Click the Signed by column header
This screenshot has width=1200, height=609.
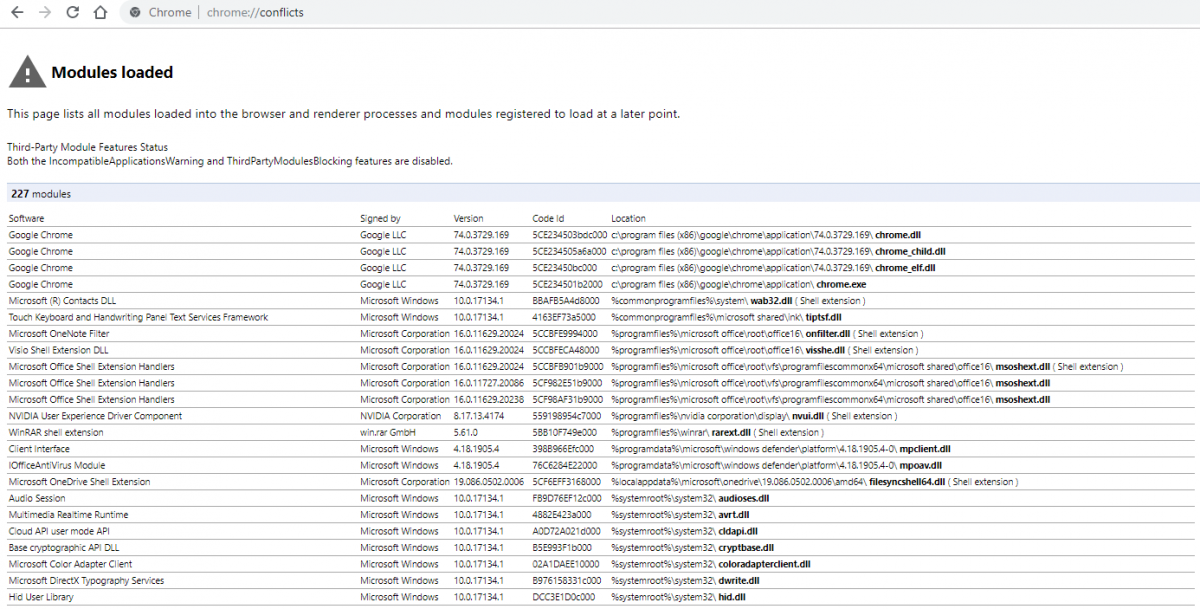(x=380, y=218)
